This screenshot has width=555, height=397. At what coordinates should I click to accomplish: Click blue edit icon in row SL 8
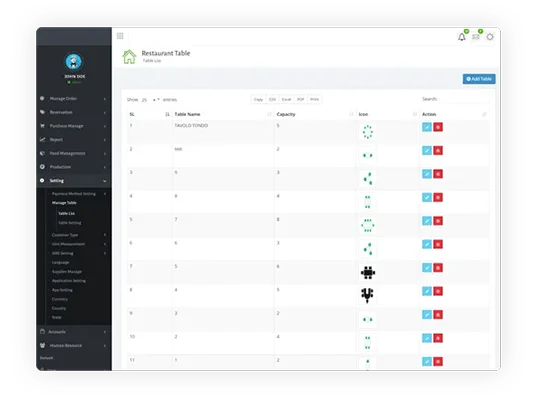[427, 291]
